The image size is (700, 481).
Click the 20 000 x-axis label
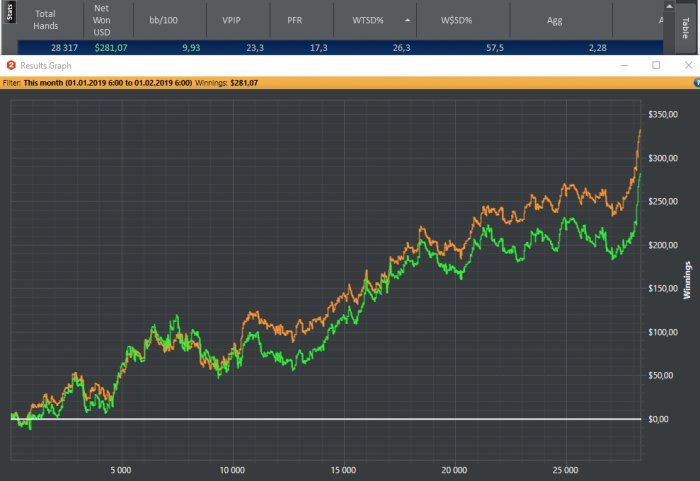pos(454,470)
